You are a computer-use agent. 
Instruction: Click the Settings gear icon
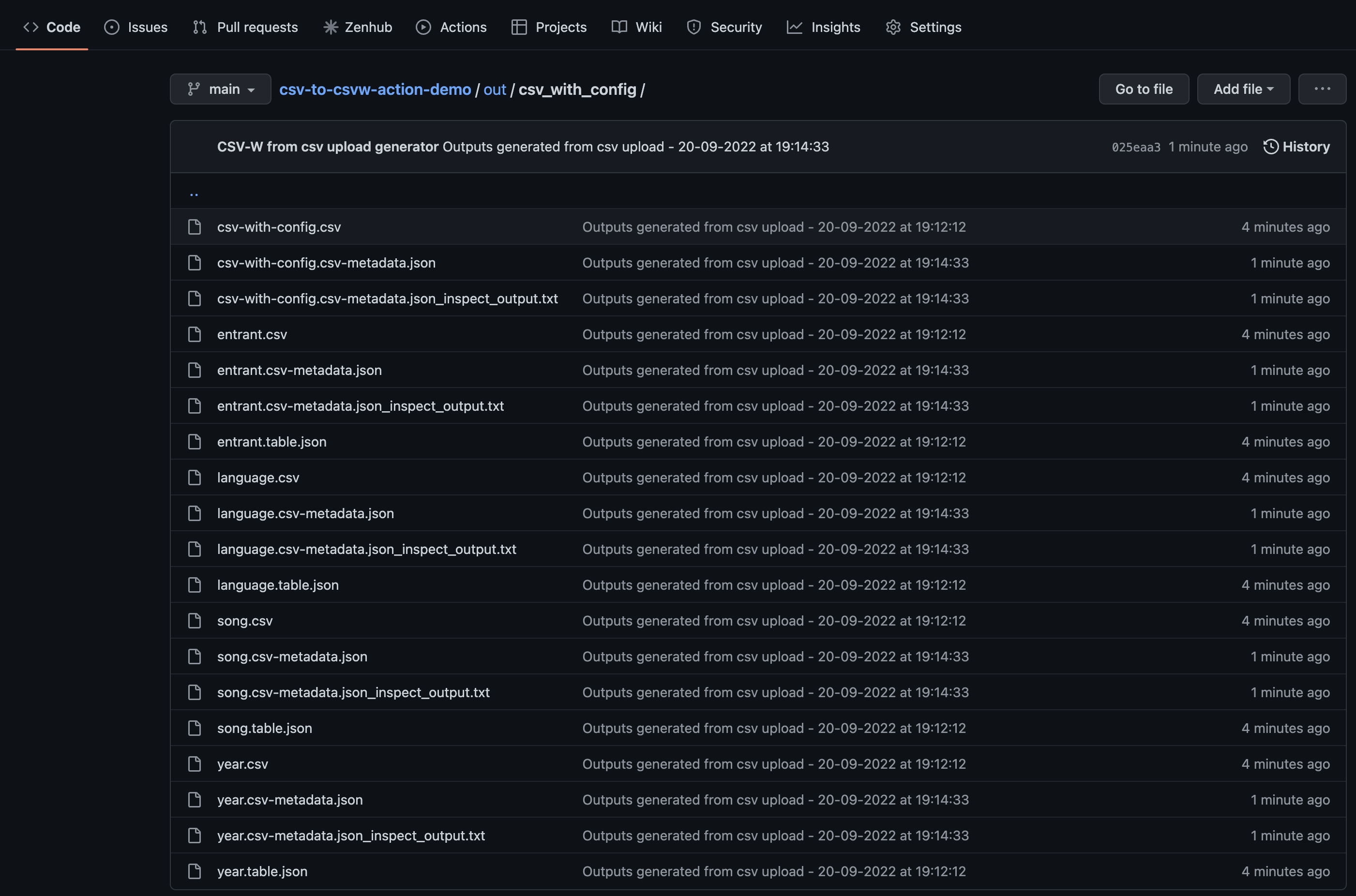pyautogui.click(x=892, y=27)
